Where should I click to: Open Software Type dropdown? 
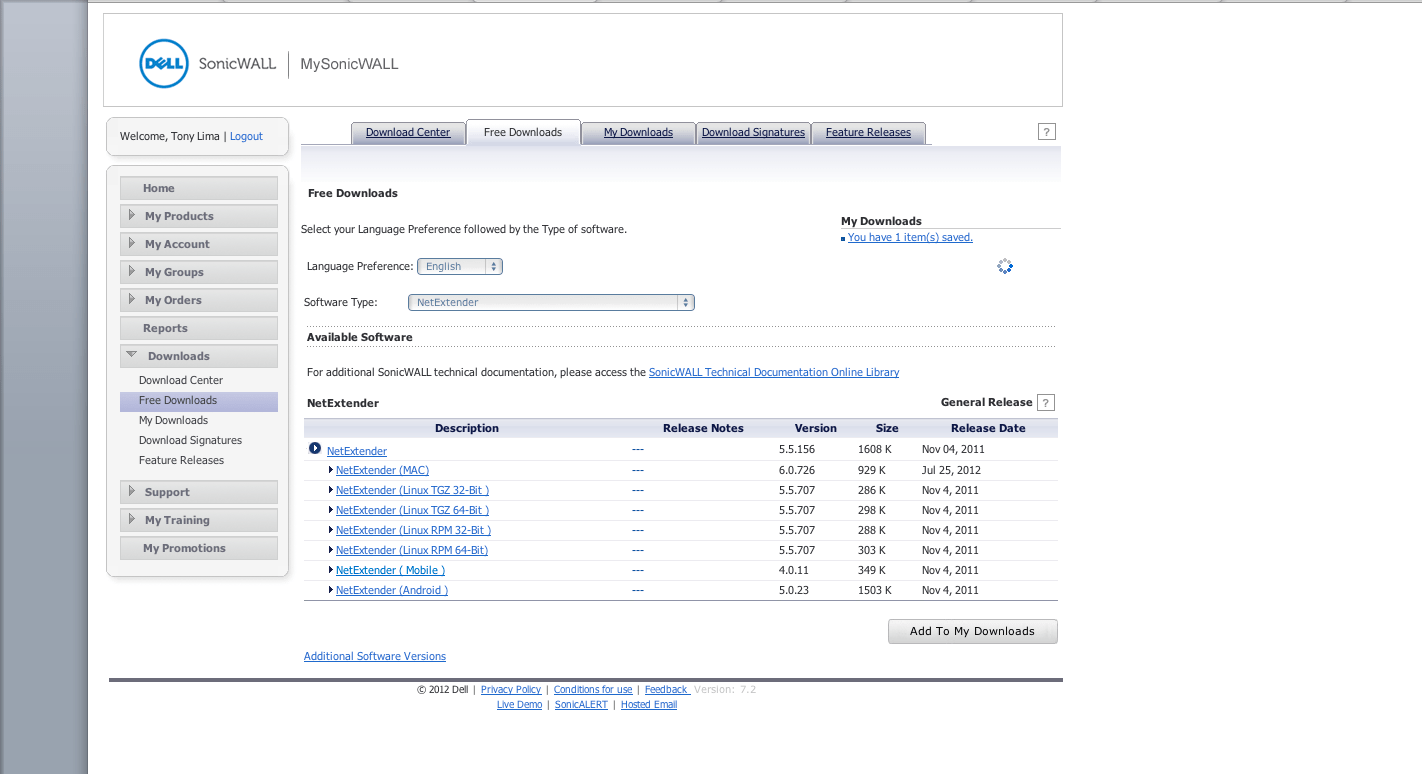tap(551, 302)
